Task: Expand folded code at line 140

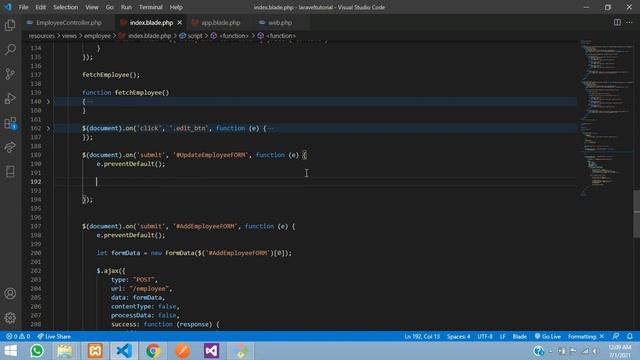Action: 48,101
